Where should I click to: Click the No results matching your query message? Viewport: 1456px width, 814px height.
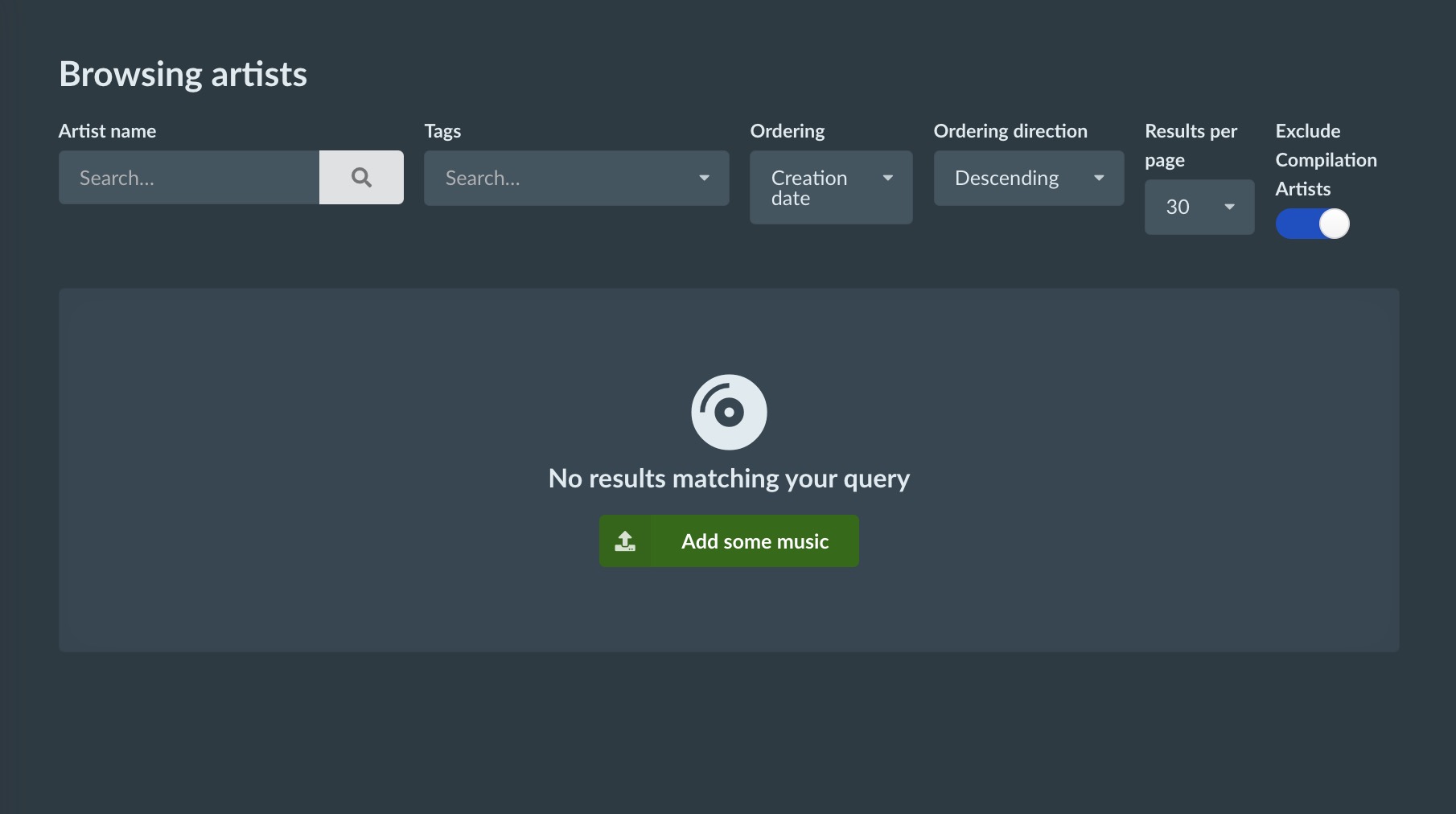[x=729, y=479]
